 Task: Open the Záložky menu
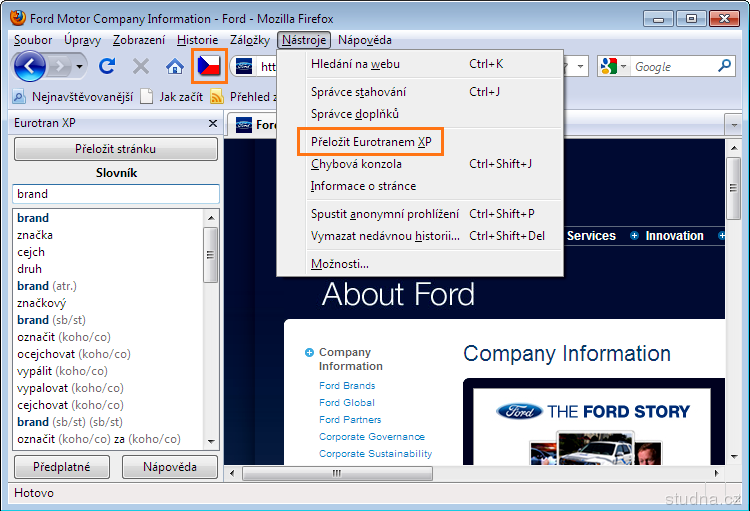[250, 40]
